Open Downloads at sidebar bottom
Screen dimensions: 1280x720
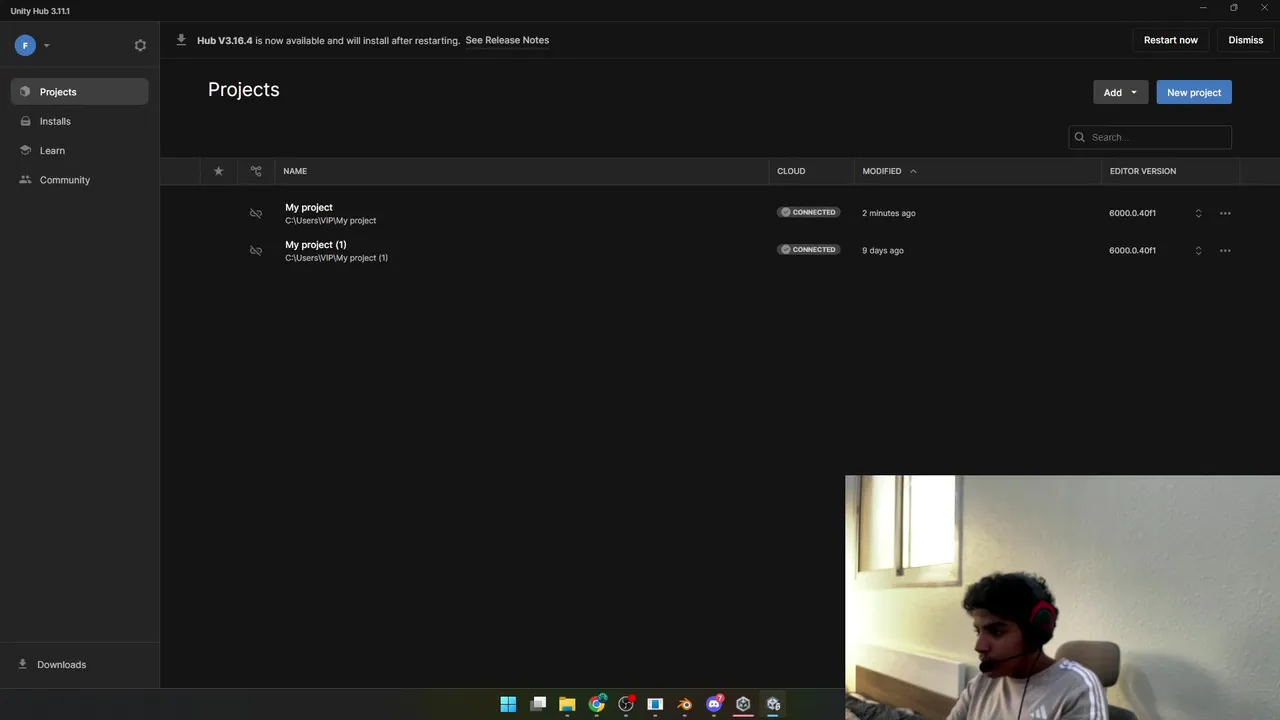point(80,664)
